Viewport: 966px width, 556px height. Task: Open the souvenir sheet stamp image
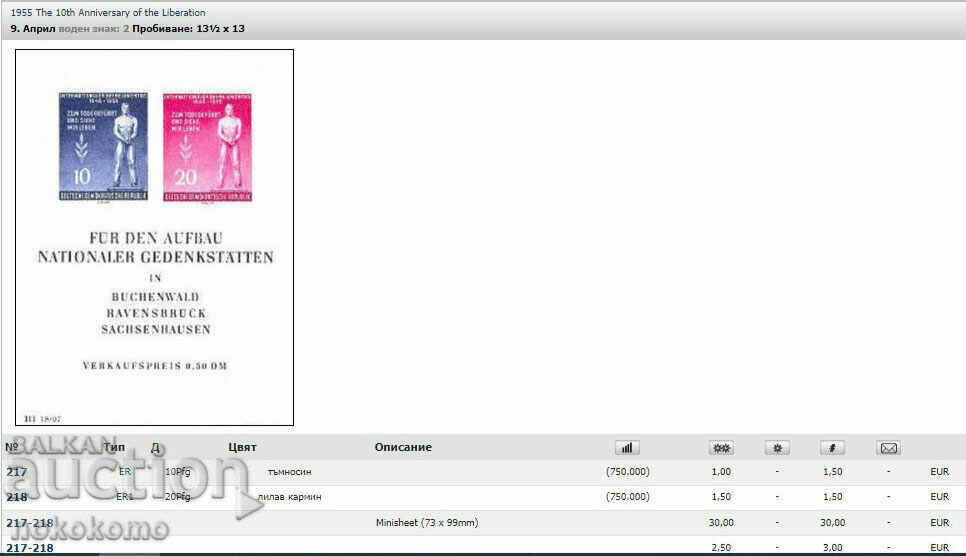click(x=154, y=237)
